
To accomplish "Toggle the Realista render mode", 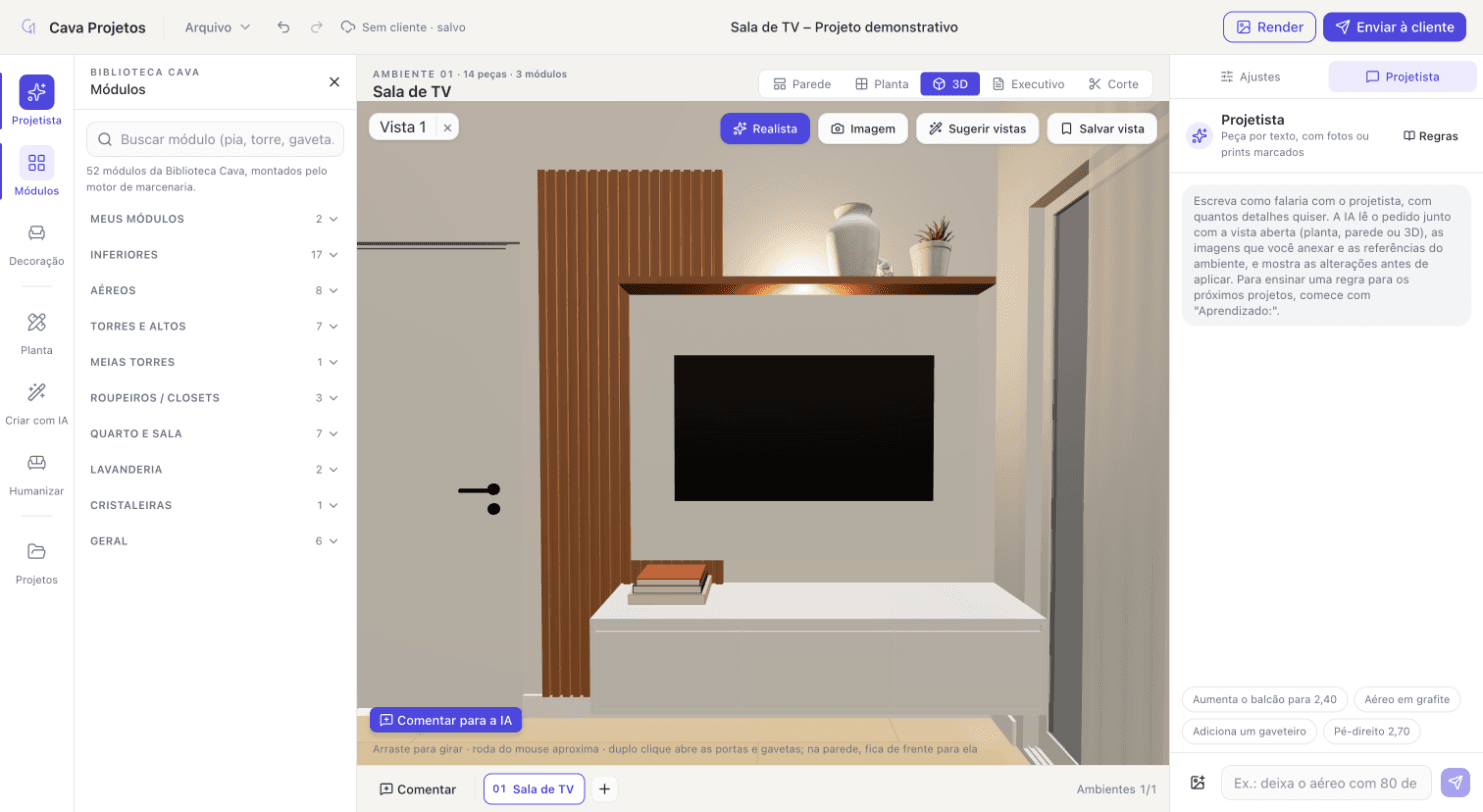I will (765, 128).
